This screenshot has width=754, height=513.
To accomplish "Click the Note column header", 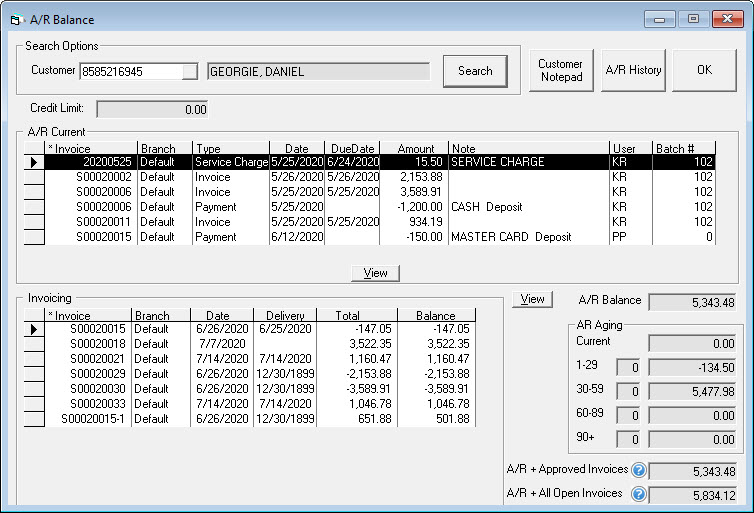I will click(x=528, y=149).
